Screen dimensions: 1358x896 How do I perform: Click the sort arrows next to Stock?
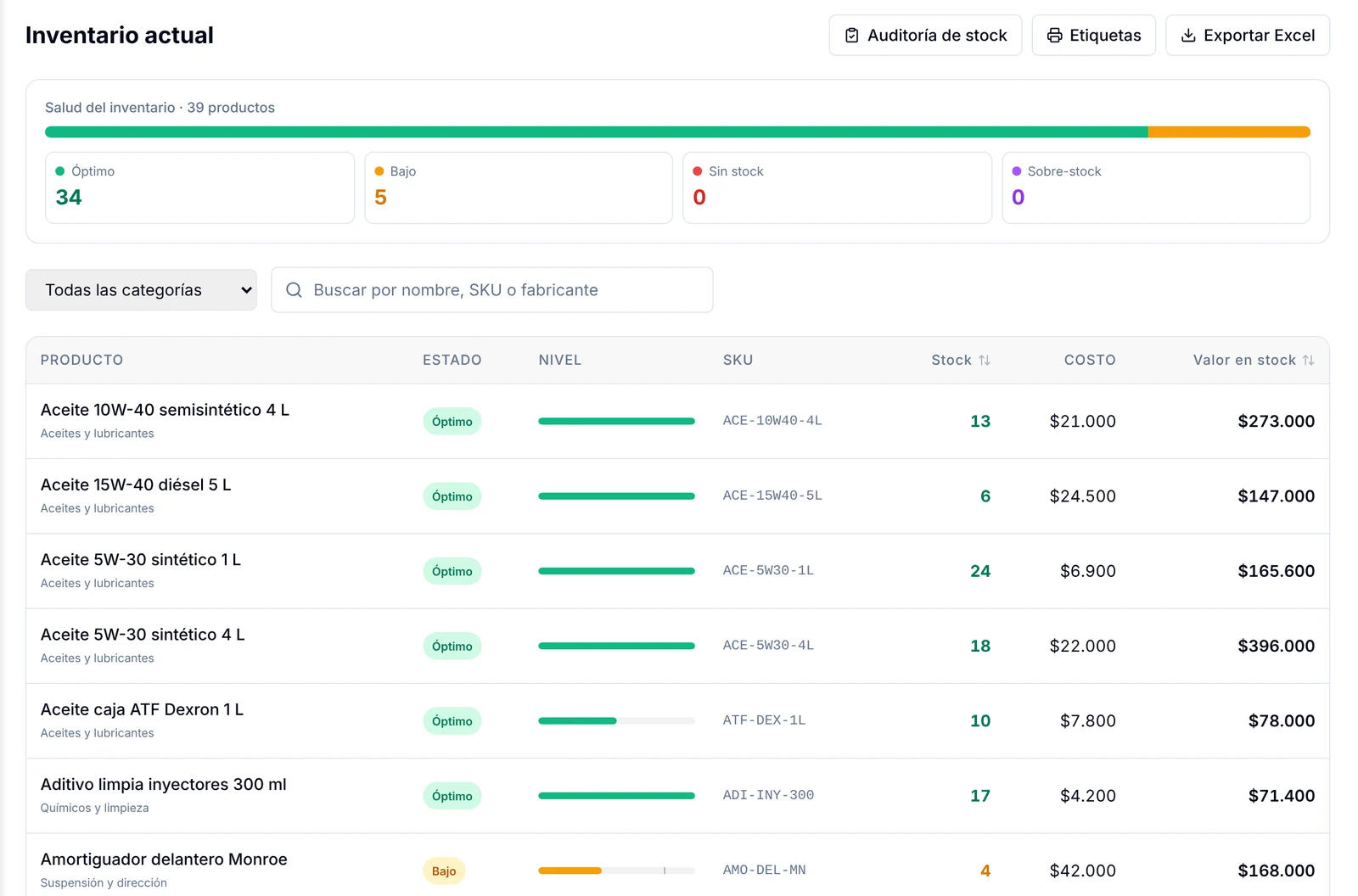[985, 360]
